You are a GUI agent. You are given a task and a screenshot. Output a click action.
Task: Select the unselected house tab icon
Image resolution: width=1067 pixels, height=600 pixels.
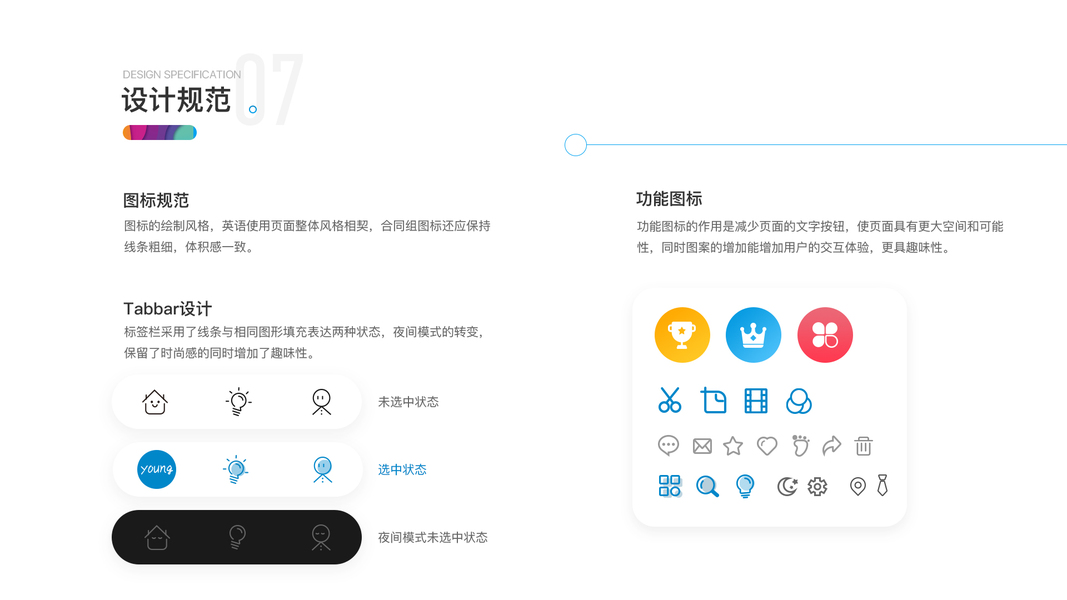pyautogui.click(x=155, y=401)
